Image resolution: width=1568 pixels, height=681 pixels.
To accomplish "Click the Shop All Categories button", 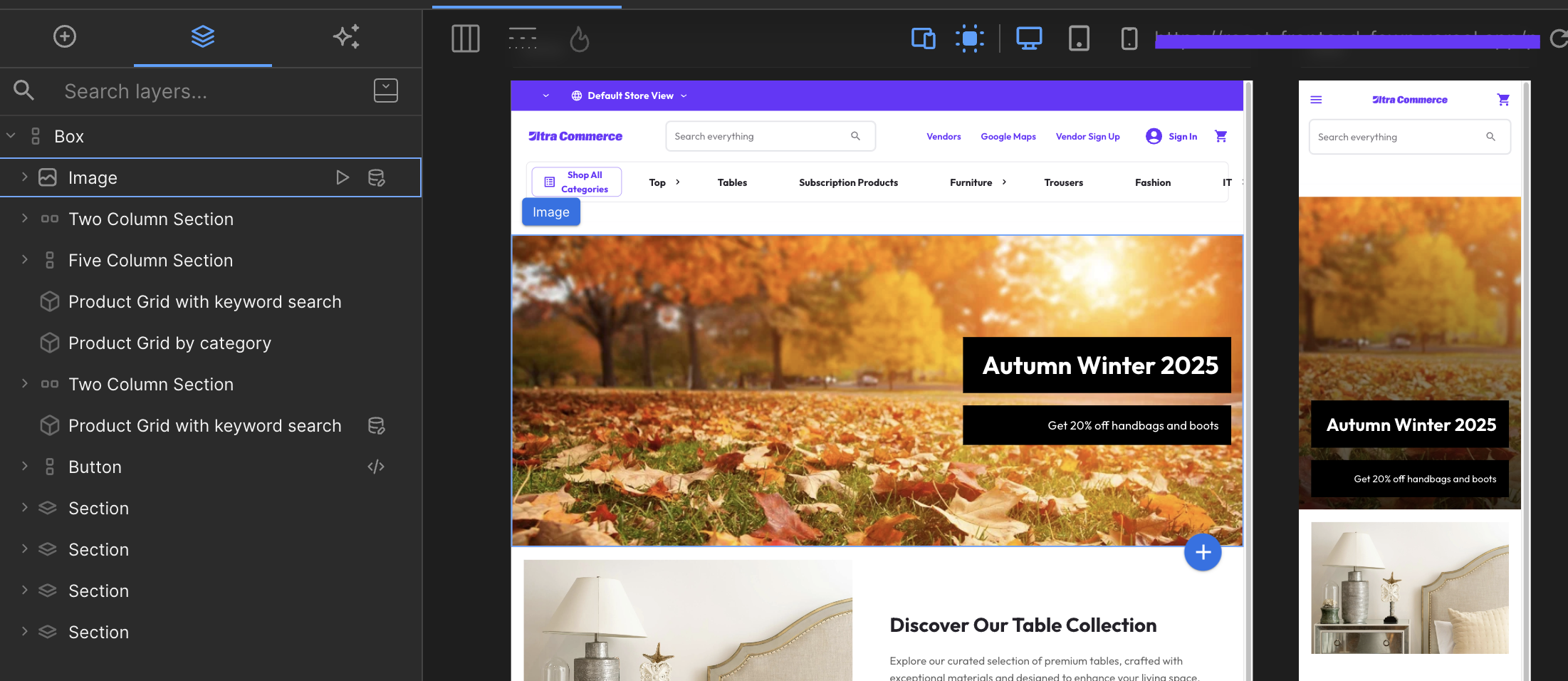I will pyautogui.click(x=577, y=182).
